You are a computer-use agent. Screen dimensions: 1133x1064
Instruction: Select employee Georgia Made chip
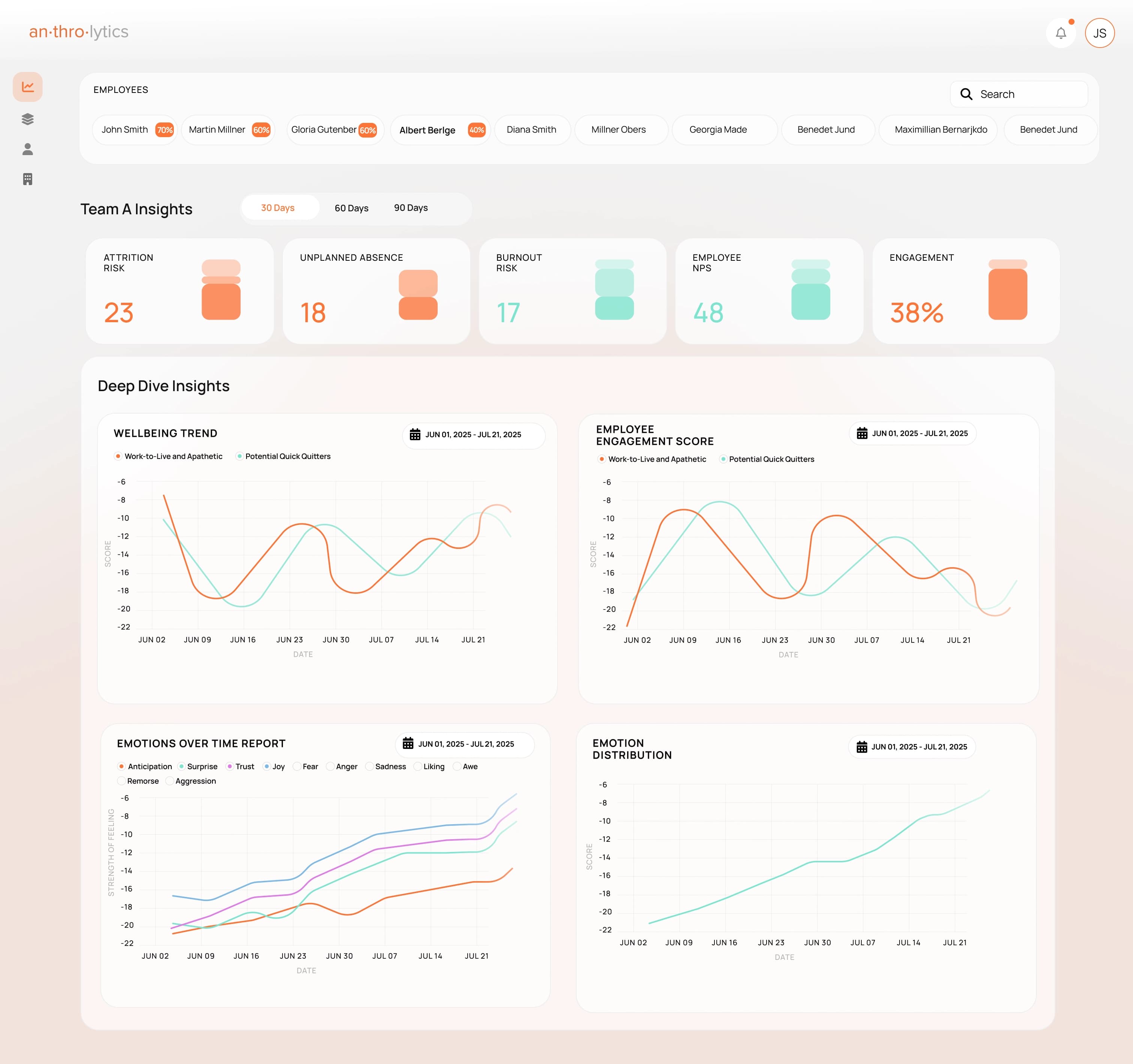coord(718,130)
